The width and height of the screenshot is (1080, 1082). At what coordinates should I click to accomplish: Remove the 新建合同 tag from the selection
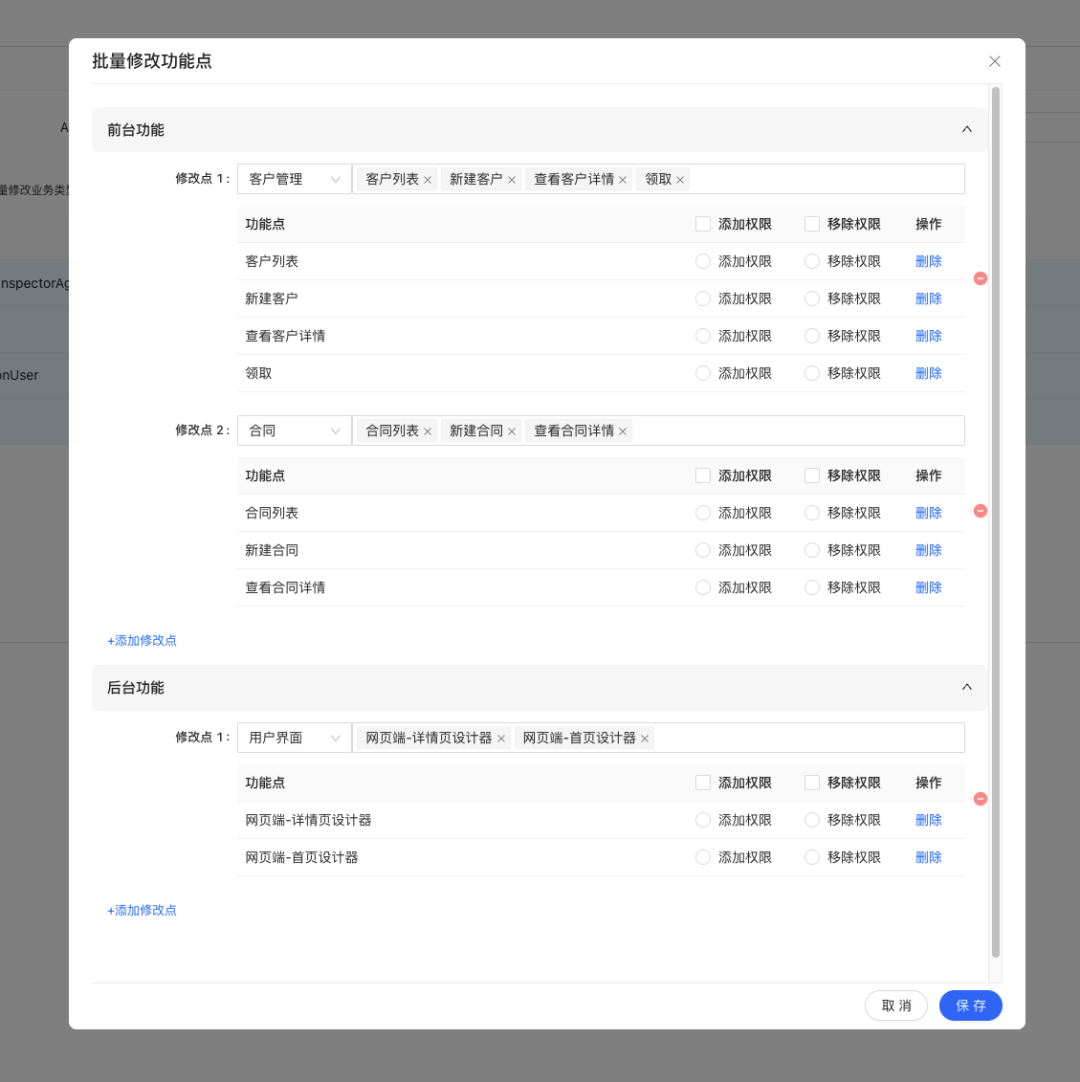point(512,431)
